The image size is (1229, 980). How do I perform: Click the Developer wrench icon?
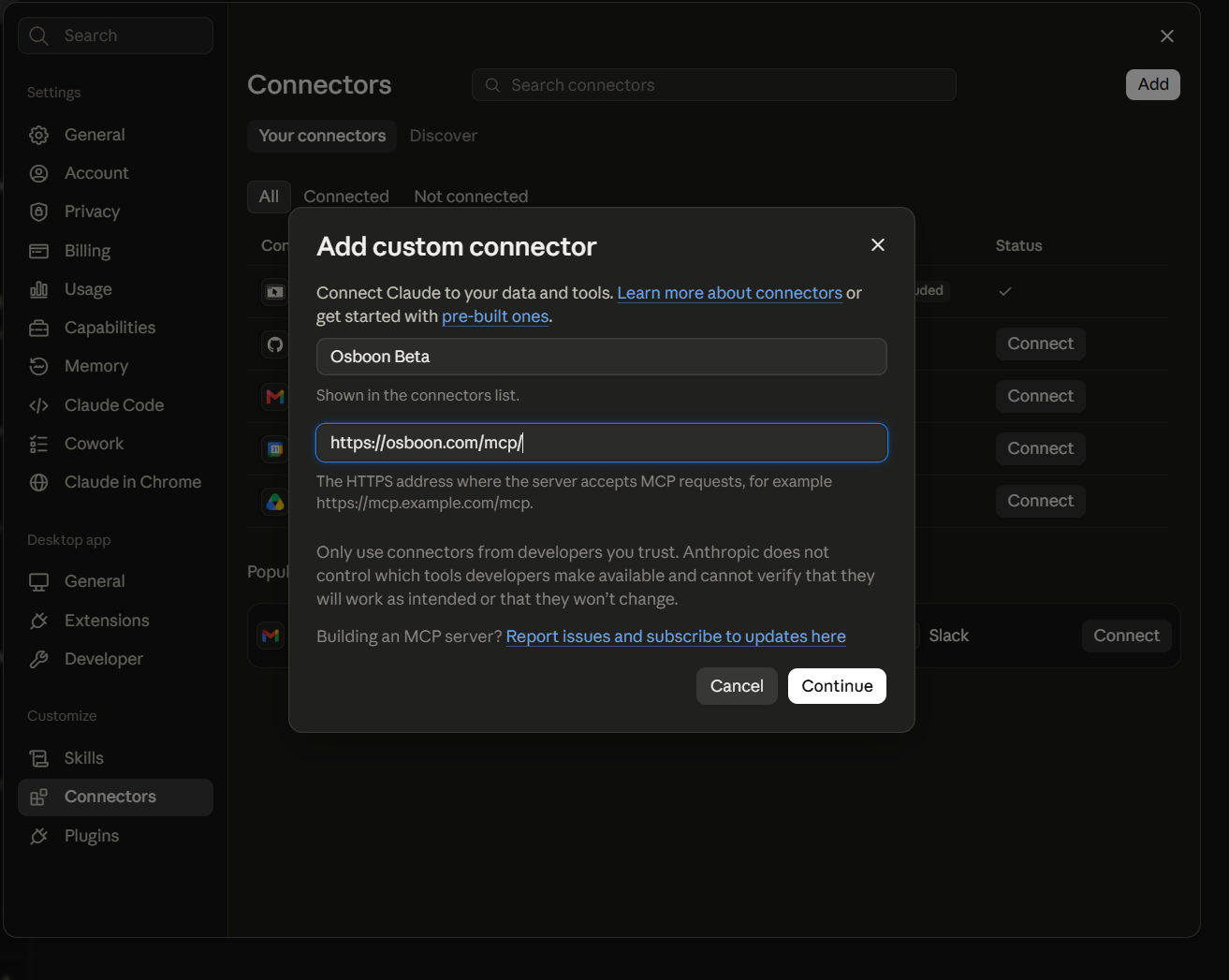point(38,659)
